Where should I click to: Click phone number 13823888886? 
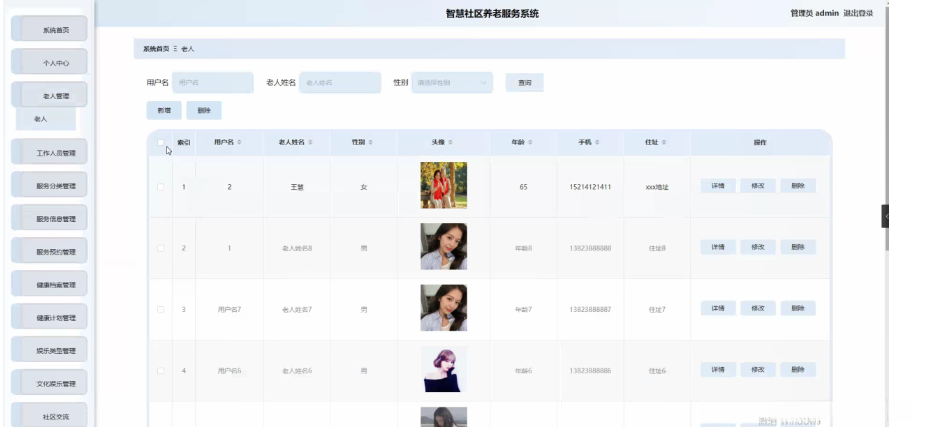tap(590, 371)
